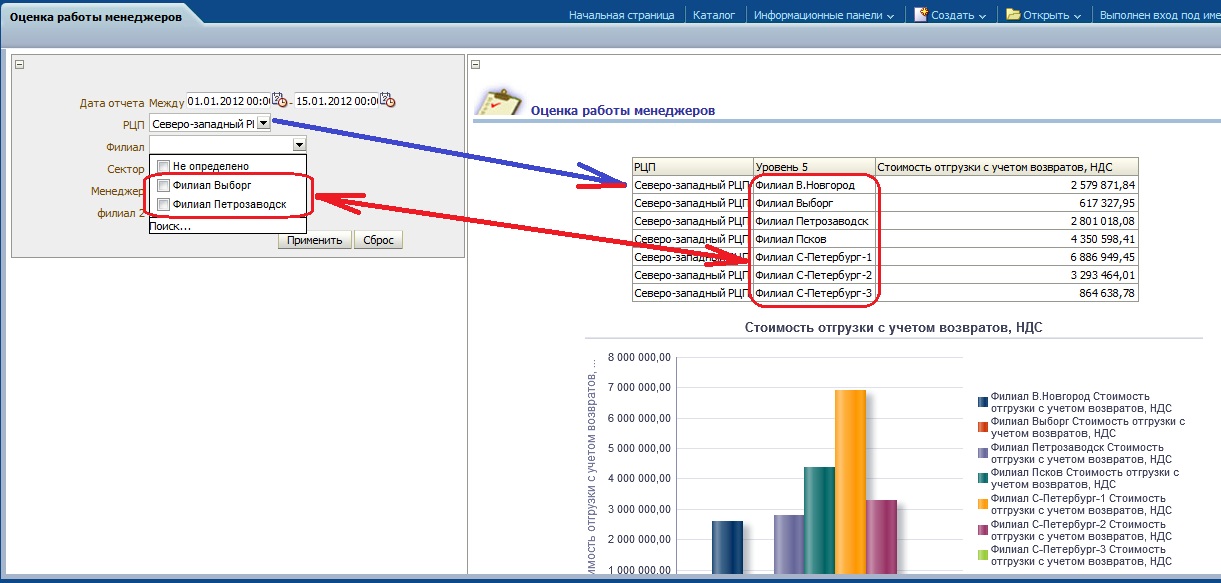The height and width of the screenshot is (583, 1221).
Task: Click the orange С-Петербург-1 legend swatch
Action: pos(983,503)
